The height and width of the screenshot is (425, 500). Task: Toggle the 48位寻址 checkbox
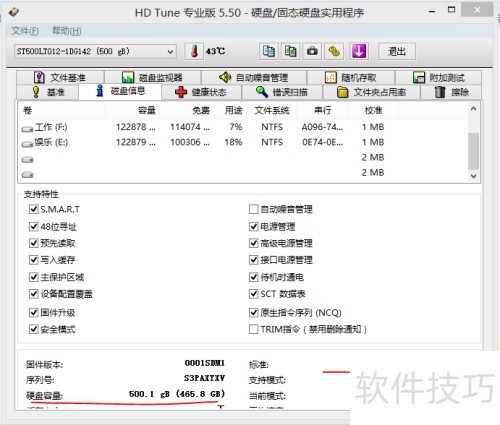(33, 227)
